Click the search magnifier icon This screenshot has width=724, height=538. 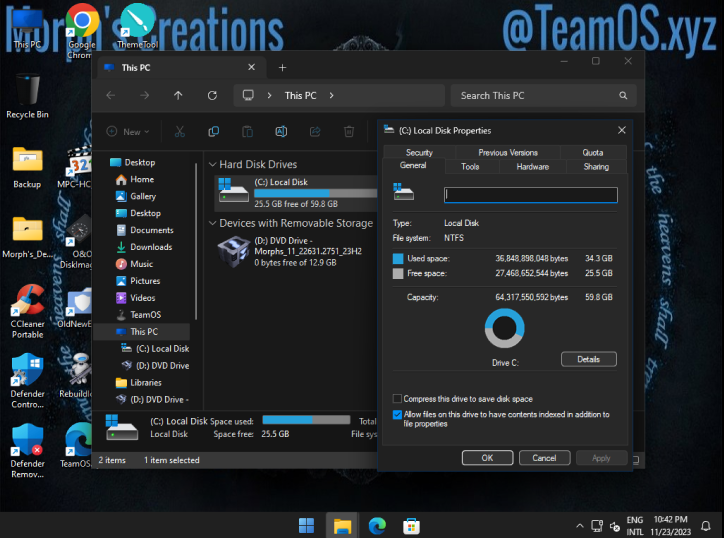click(x=623, y=96)
